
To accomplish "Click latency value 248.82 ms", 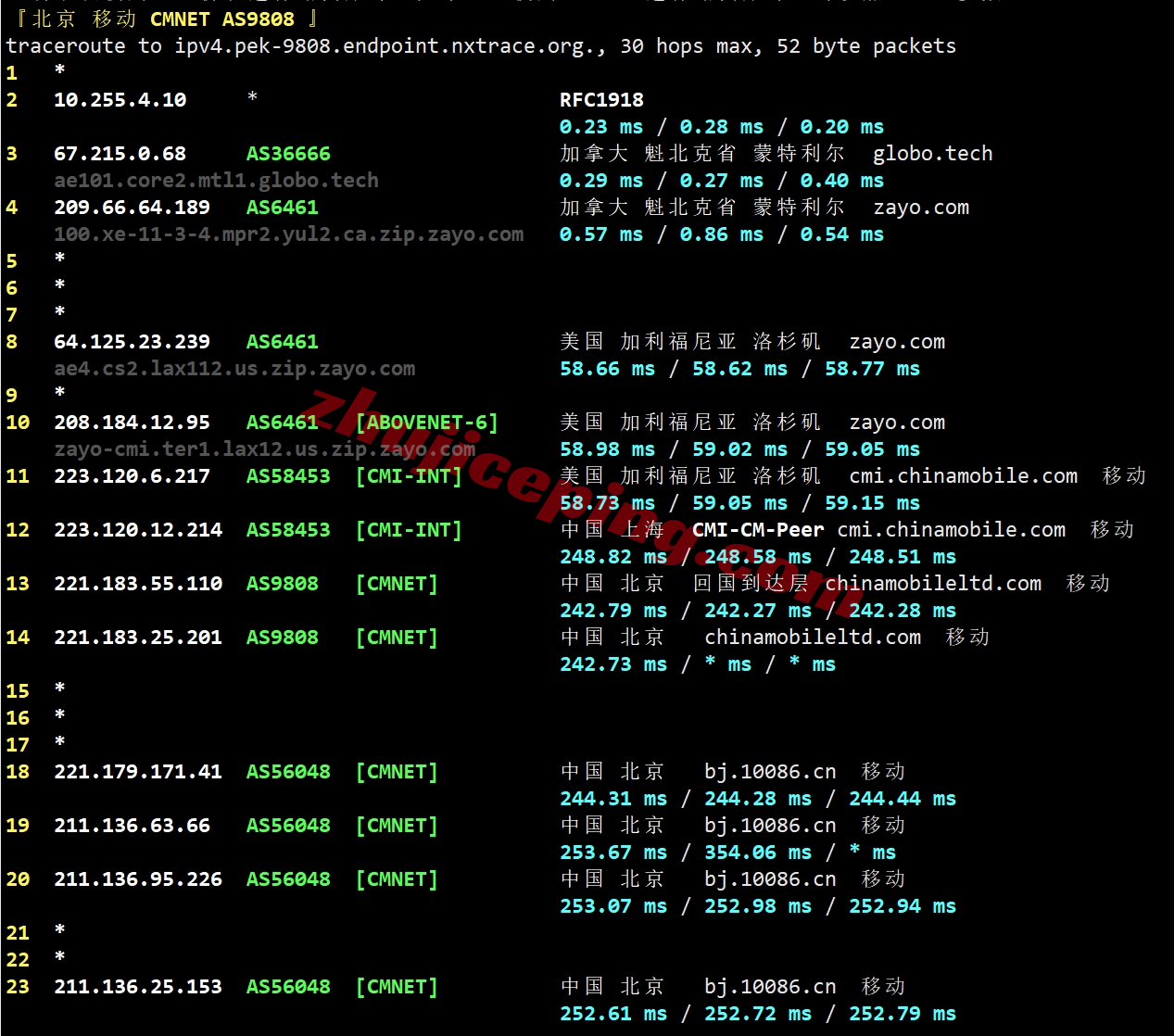I will 613,557.
